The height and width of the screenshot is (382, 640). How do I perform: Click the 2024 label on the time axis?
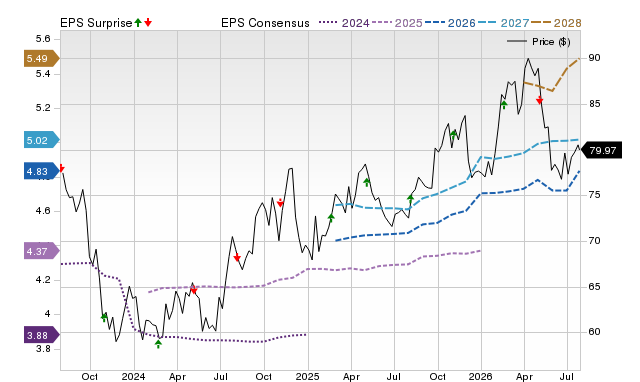(x=133, y=376)
